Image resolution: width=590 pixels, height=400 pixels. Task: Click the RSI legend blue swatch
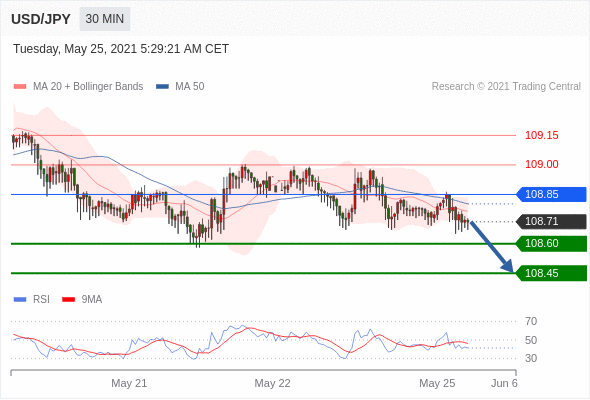pos(20,300)
